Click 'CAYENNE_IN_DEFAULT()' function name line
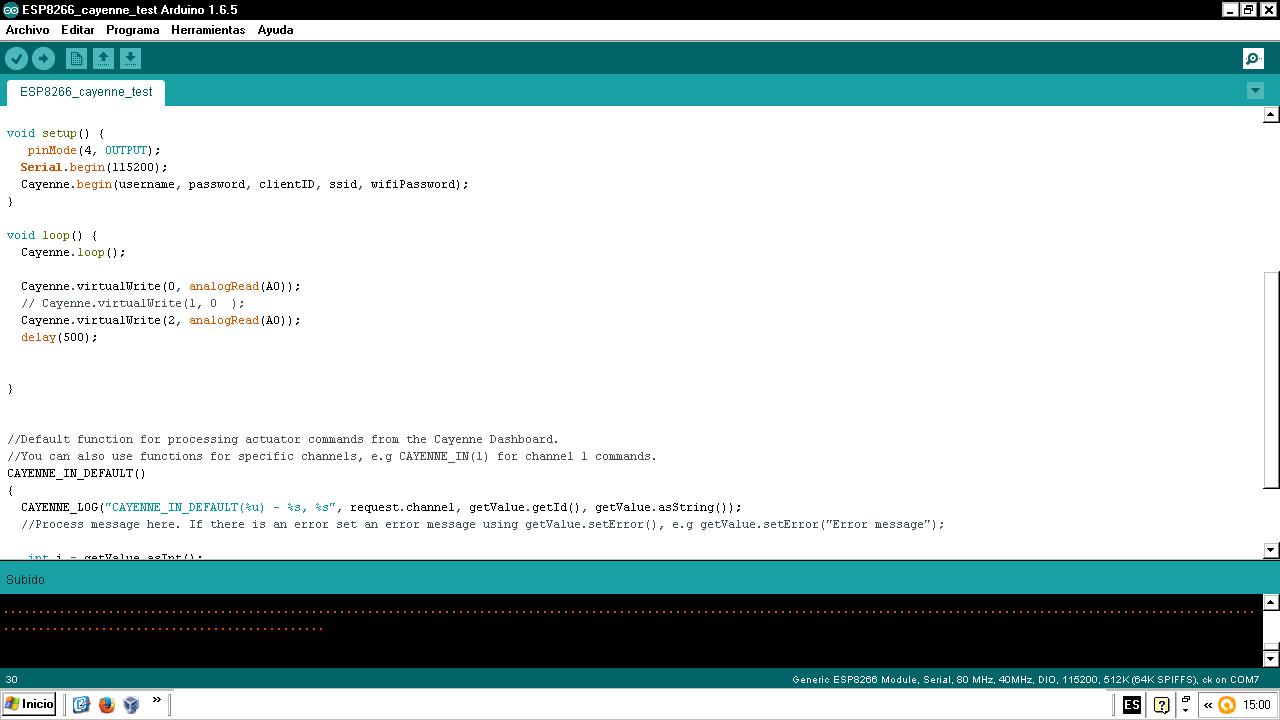This screenshot has width=1280, height=720. (x=76, y=473)
